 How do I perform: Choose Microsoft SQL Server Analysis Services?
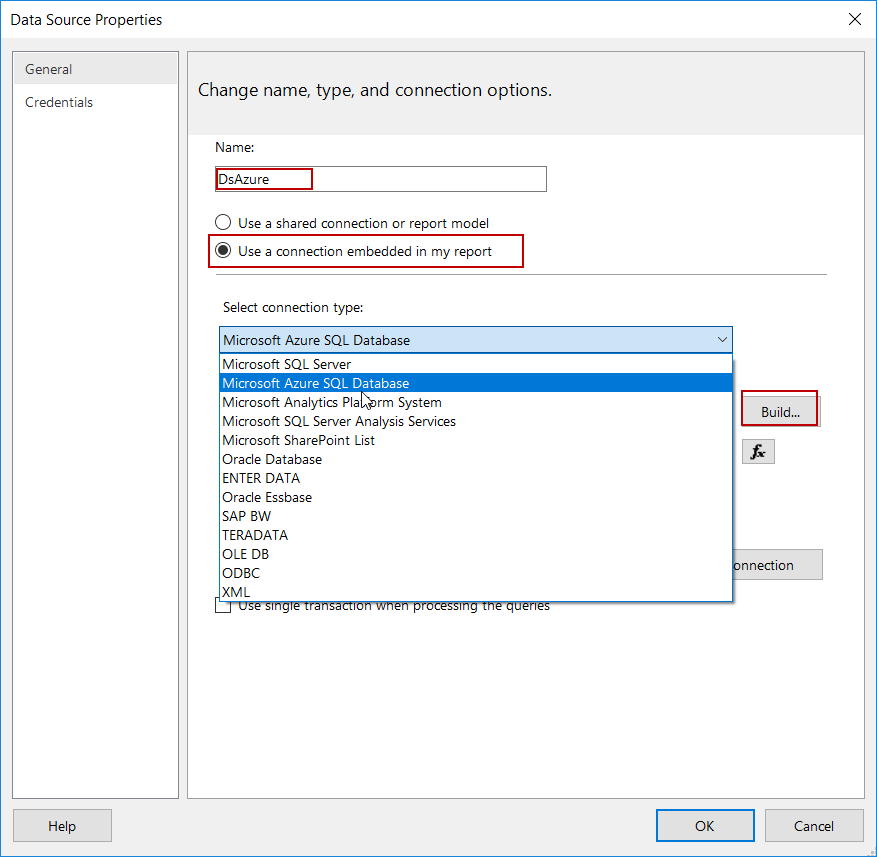point(338,421)
